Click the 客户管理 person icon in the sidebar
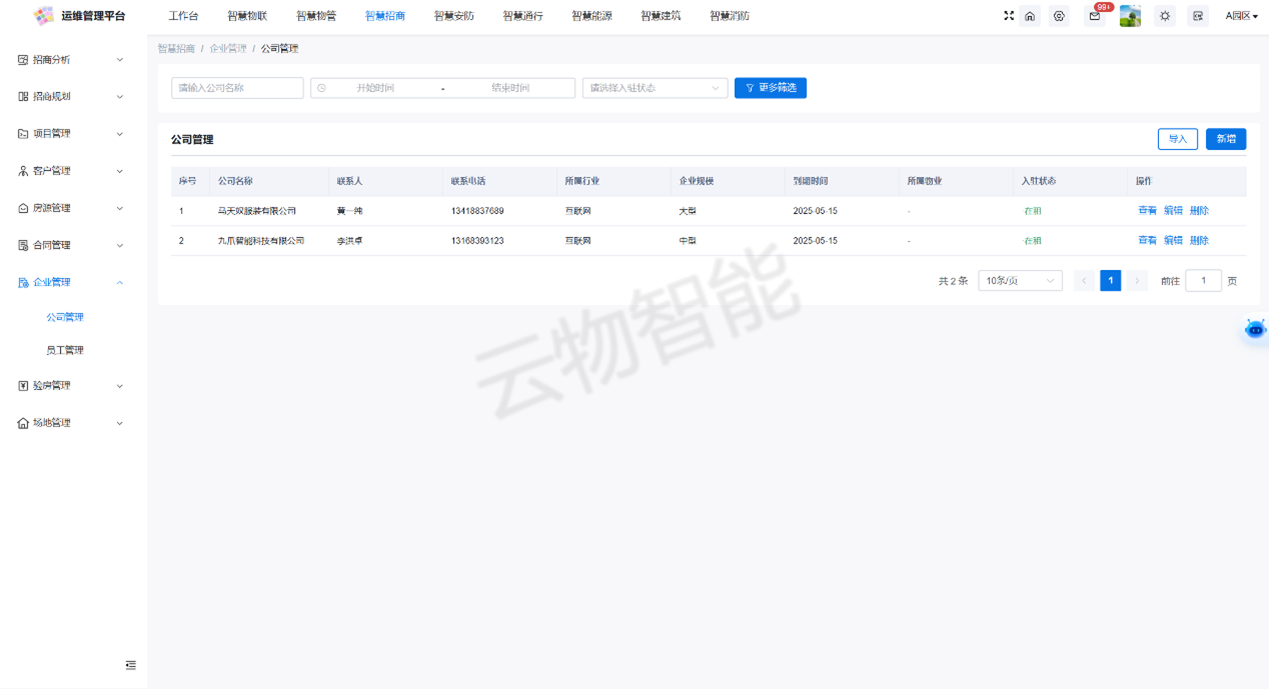 pyautogui.click(x=23, y=171)
